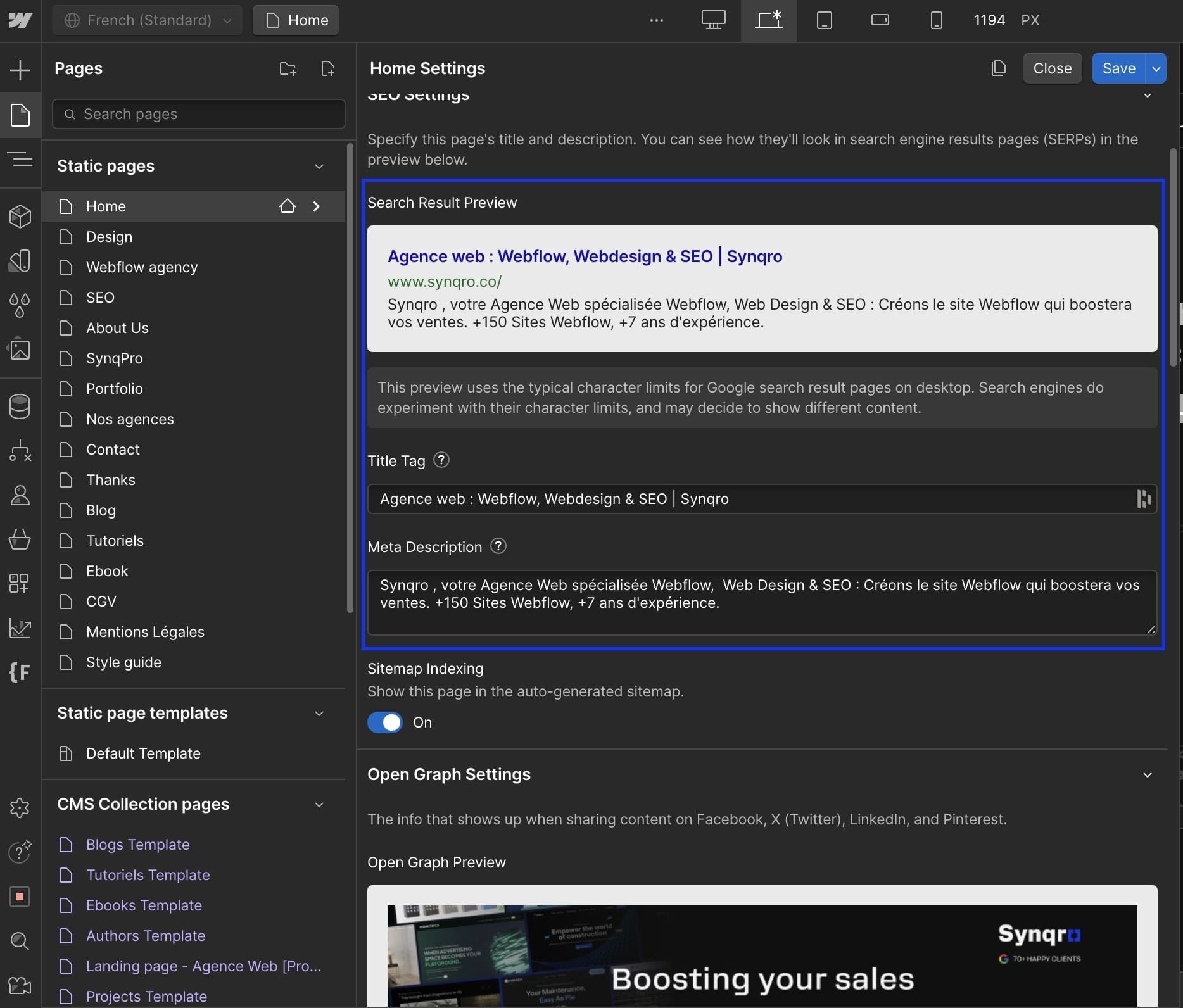1183x1008 pixels.
Task: Click the Webflow logo menu
Action: tap(20, 20)
